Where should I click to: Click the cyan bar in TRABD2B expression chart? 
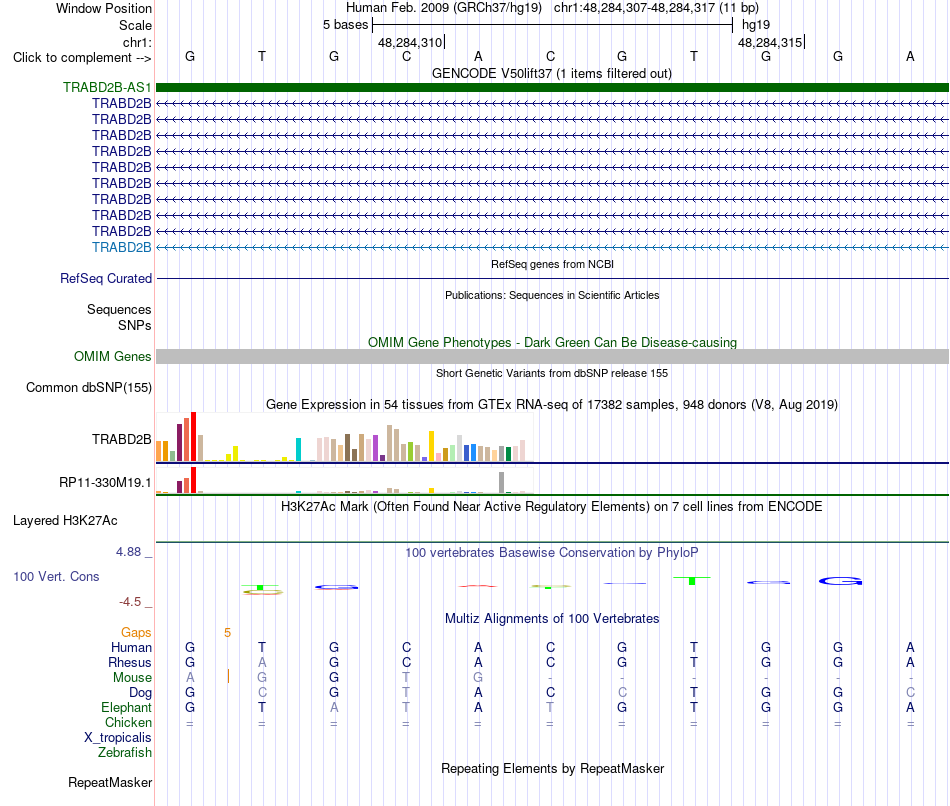pos(298,450)
